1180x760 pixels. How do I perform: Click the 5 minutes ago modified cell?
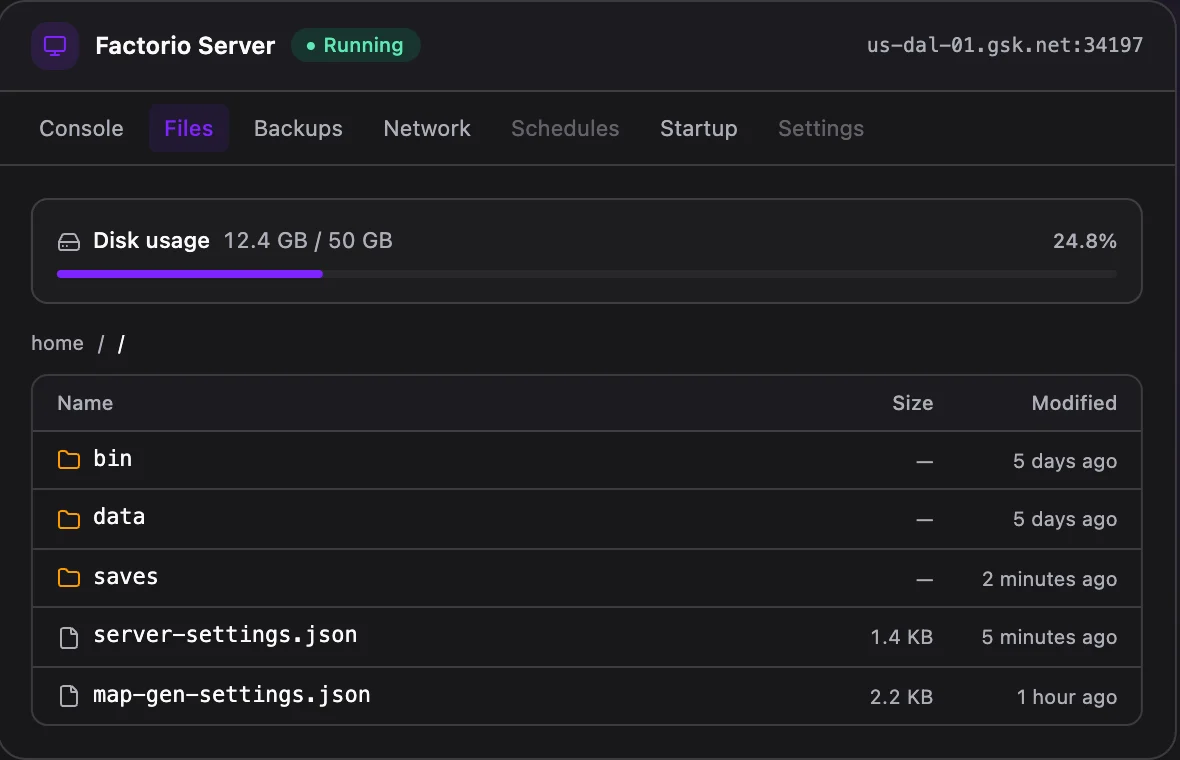1049,637
